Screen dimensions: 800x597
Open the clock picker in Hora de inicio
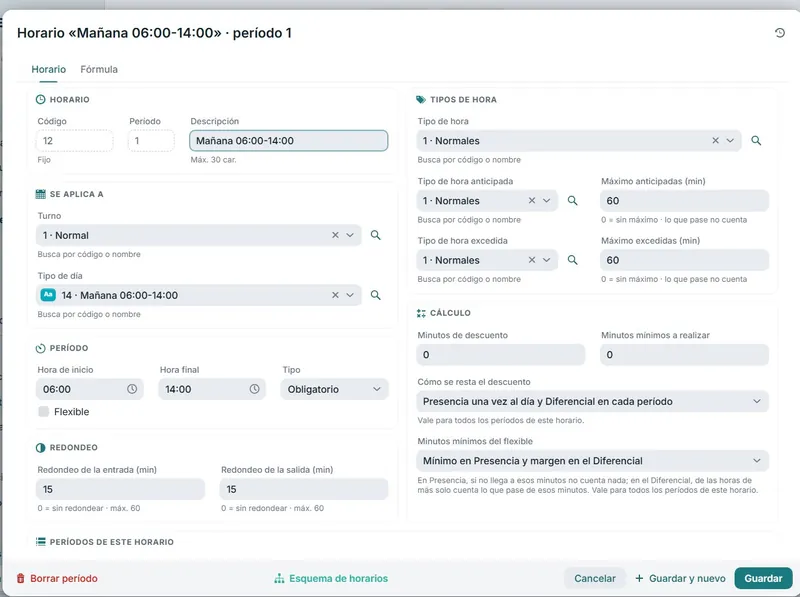point(132,389)
